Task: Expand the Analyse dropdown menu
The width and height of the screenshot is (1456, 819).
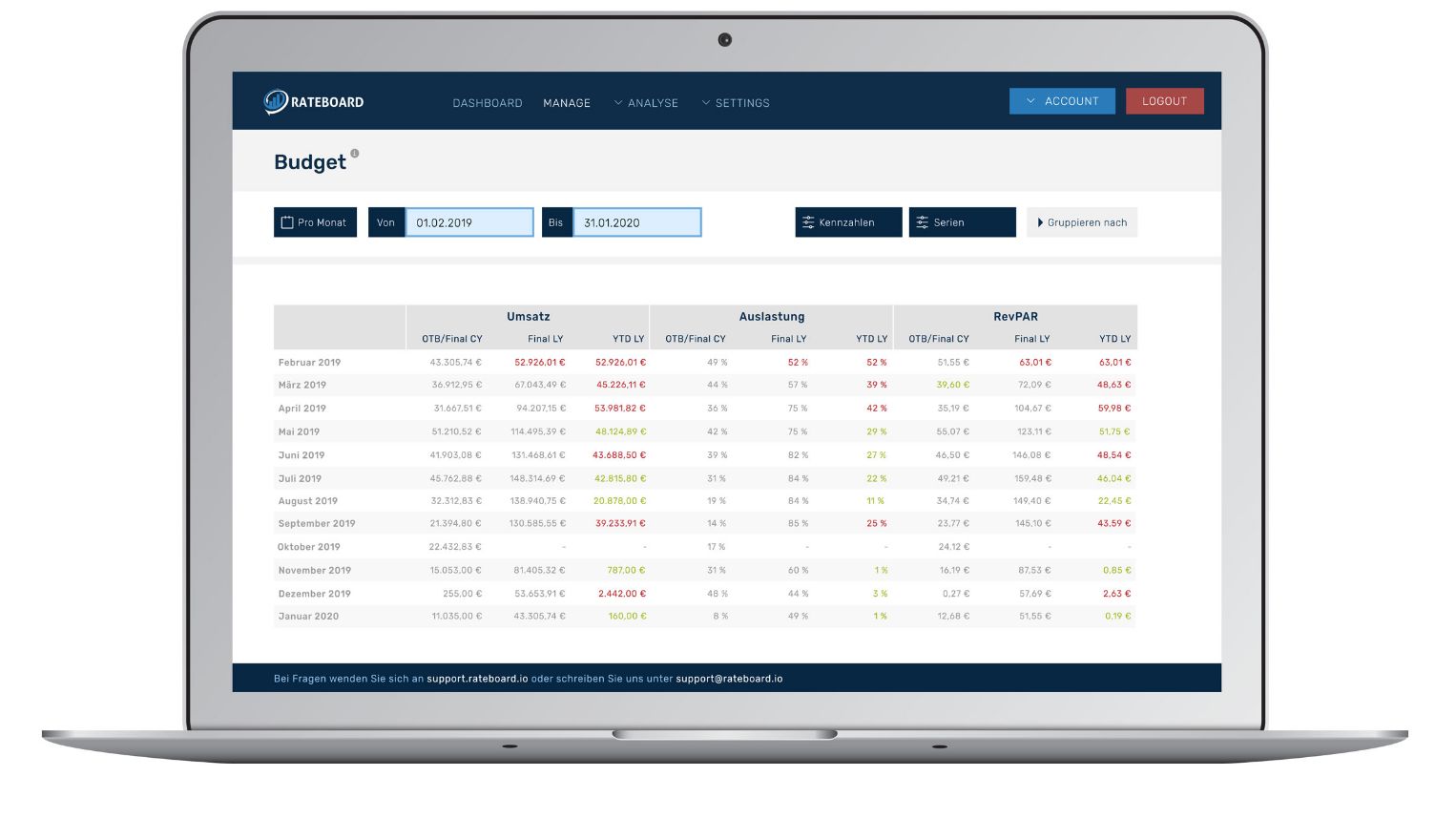Action: pyautogui.click(x=646, y=103)
